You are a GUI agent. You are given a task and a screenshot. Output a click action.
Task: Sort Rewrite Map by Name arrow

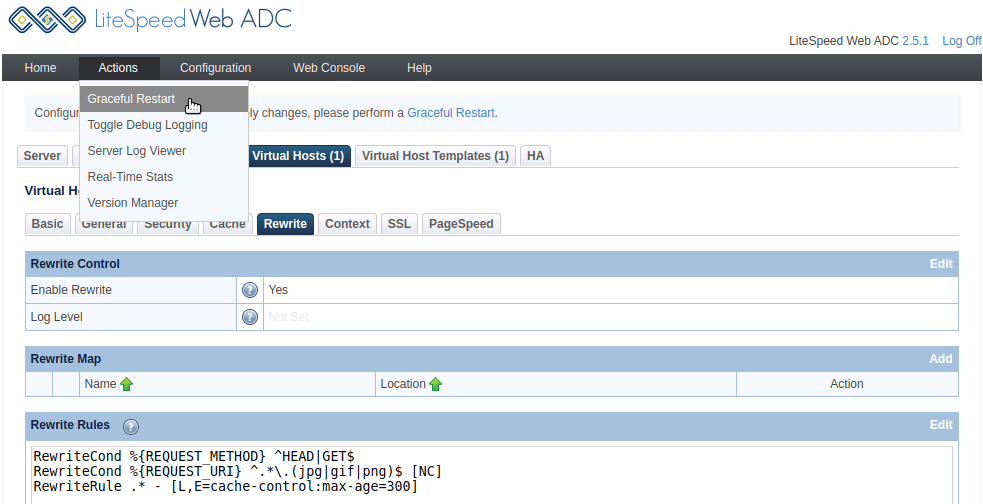click(127, 384)
